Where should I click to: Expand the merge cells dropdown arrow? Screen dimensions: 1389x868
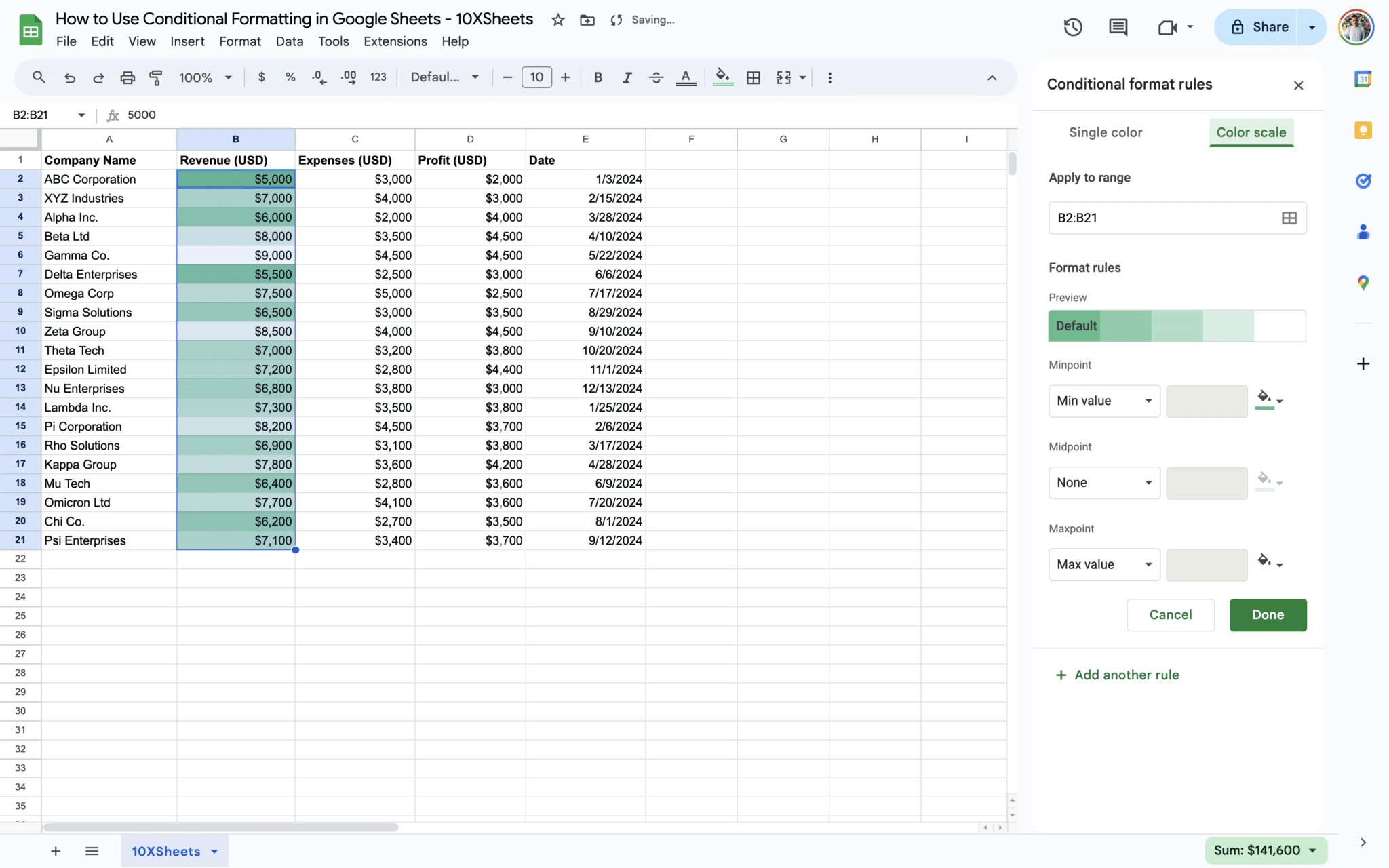[x=802, y=78]
